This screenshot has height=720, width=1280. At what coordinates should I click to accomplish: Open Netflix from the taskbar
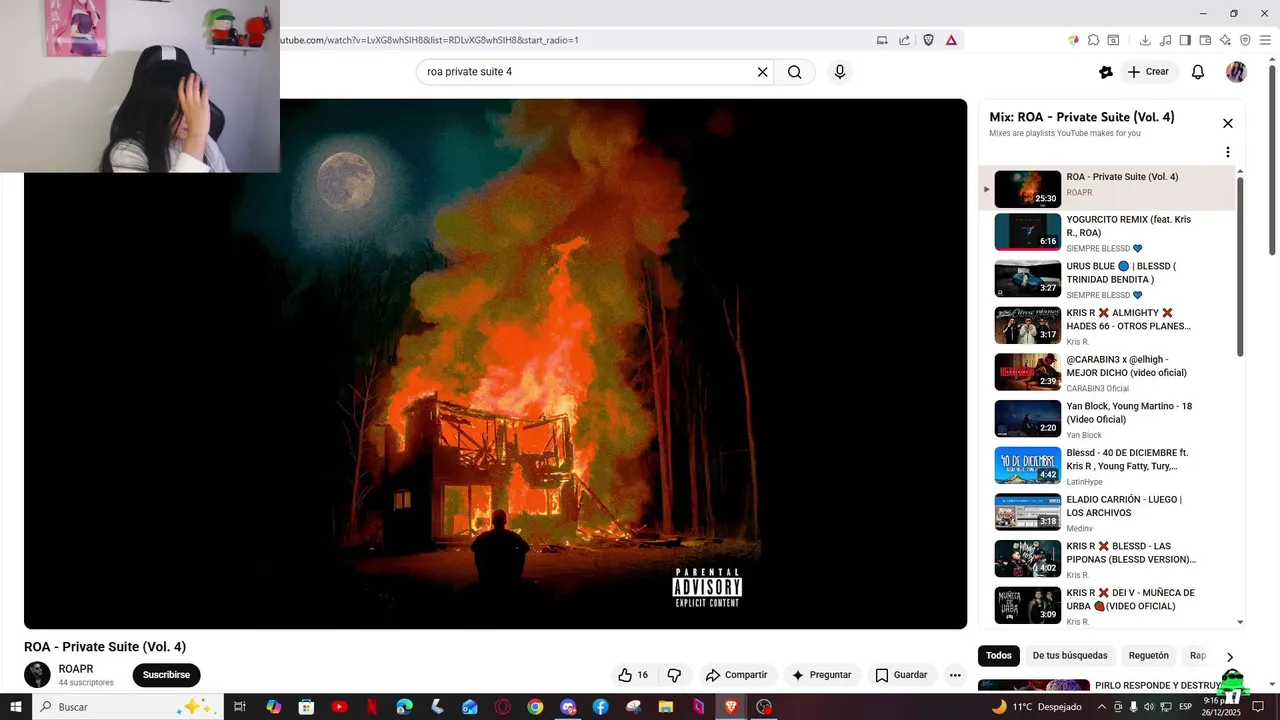click(x=371, y=707)
